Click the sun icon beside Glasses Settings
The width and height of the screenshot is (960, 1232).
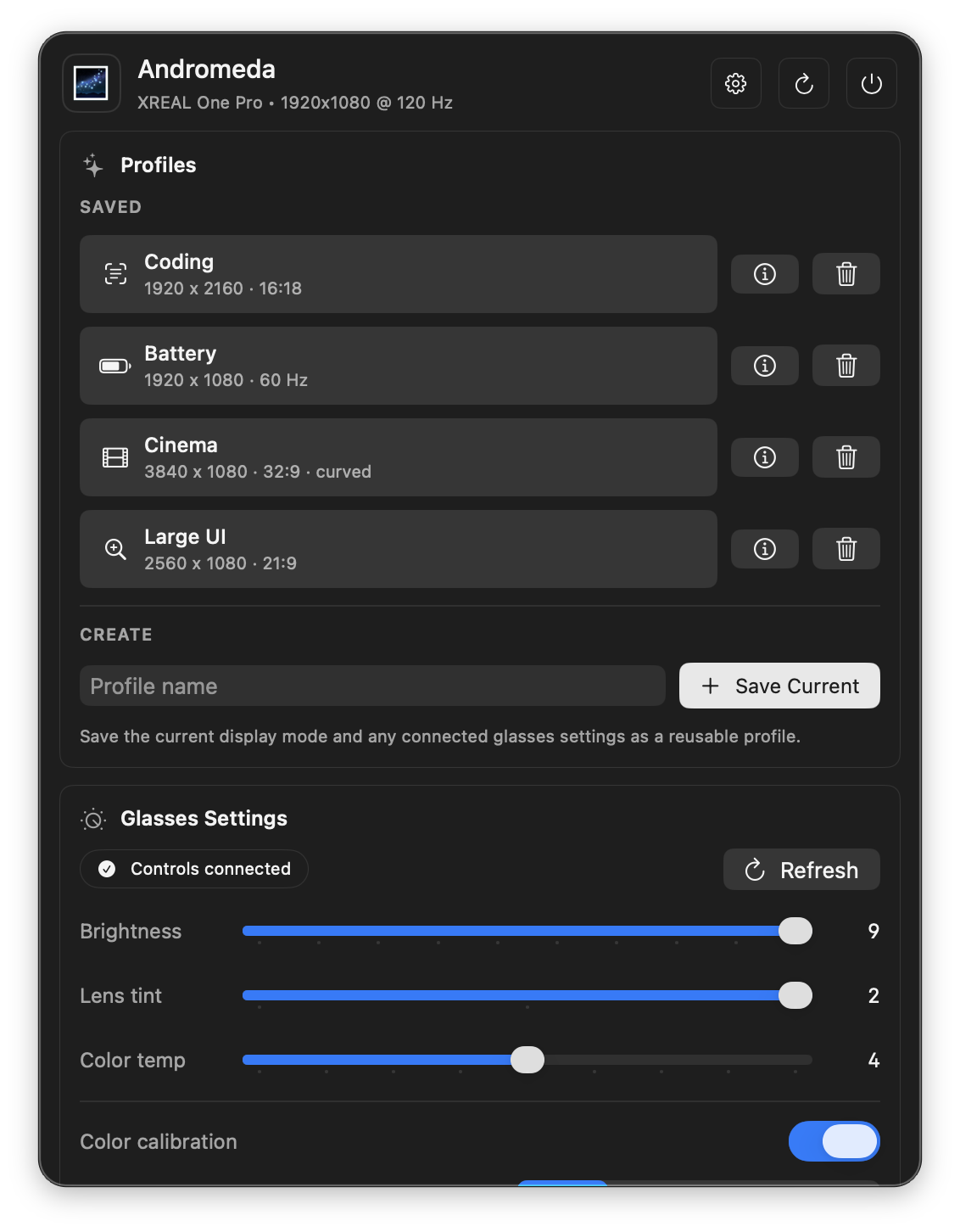93,819
